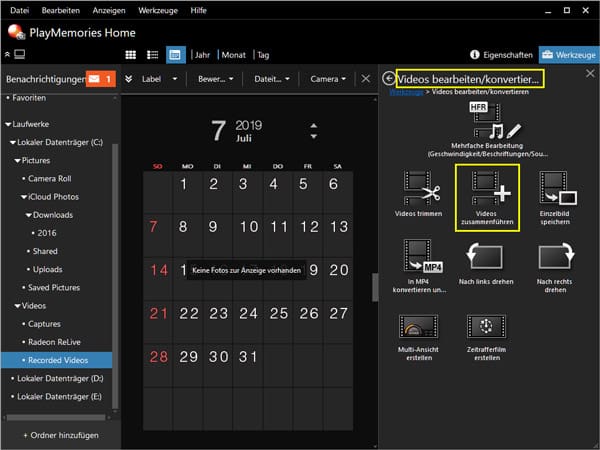Open In MP4 konvertieren tool
Viewport: 600px width, 450px height.
[x=418, y=256]
